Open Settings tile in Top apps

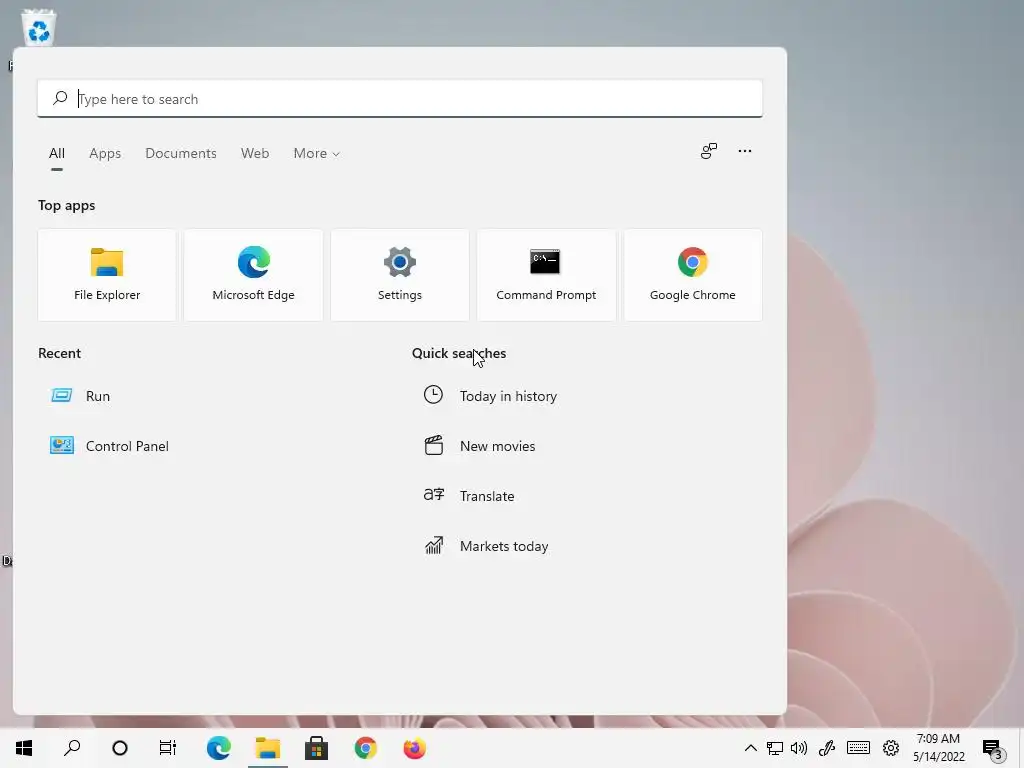tap(400, 275)
